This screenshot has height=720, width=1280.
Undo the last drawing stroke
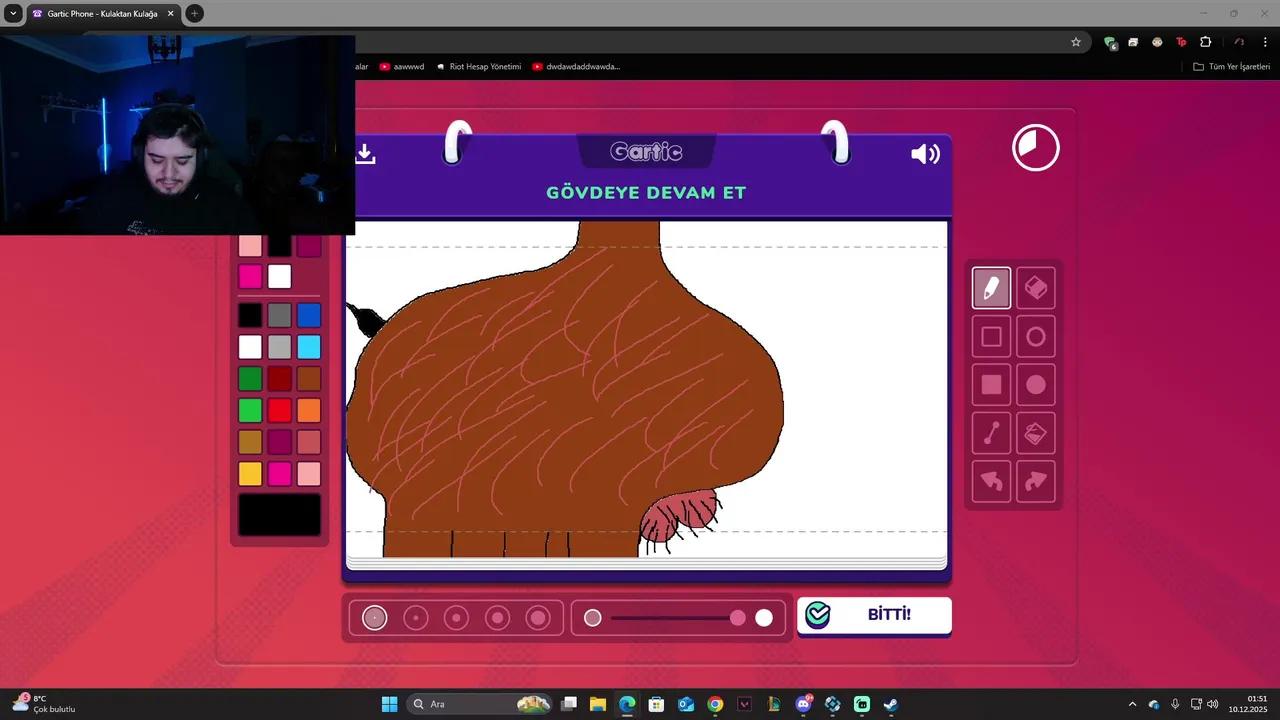pyautogui.click(x=991, y=481)
